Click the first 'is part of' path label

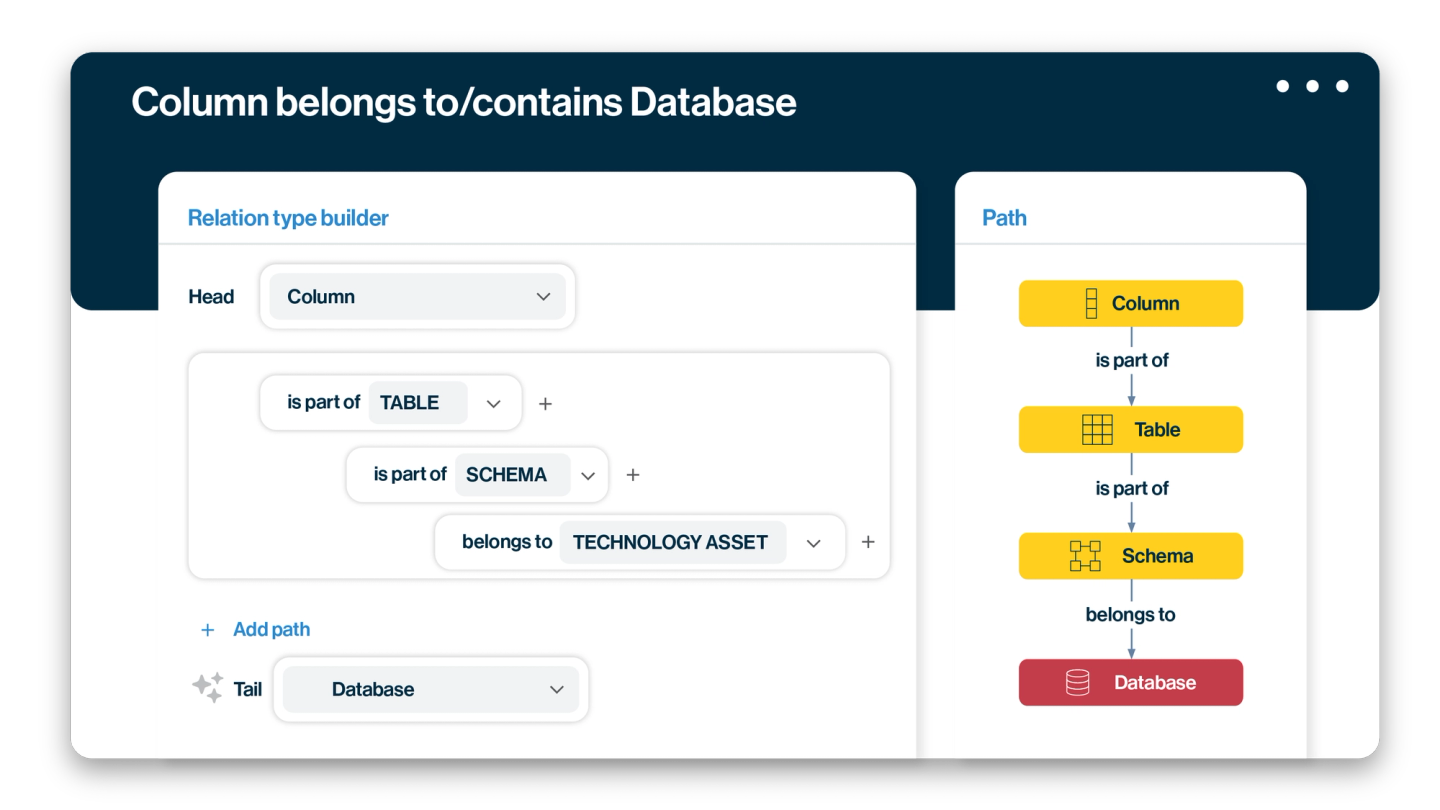coord(1131,360)
